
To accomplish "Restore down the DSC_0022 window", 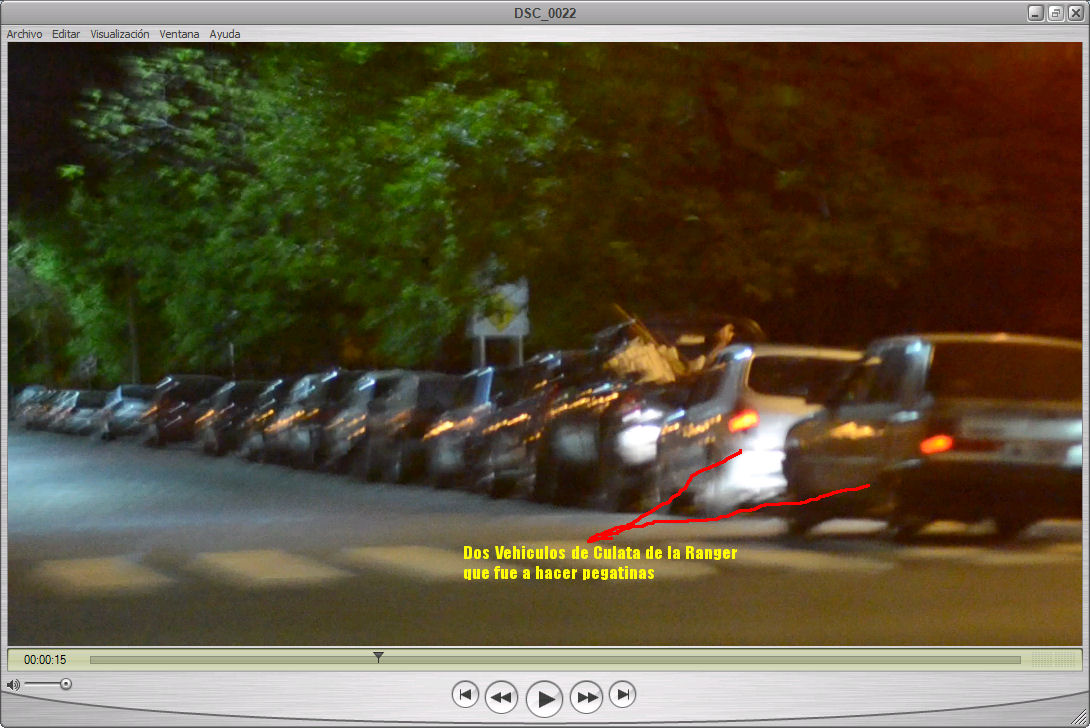I will coord(1055,13).
